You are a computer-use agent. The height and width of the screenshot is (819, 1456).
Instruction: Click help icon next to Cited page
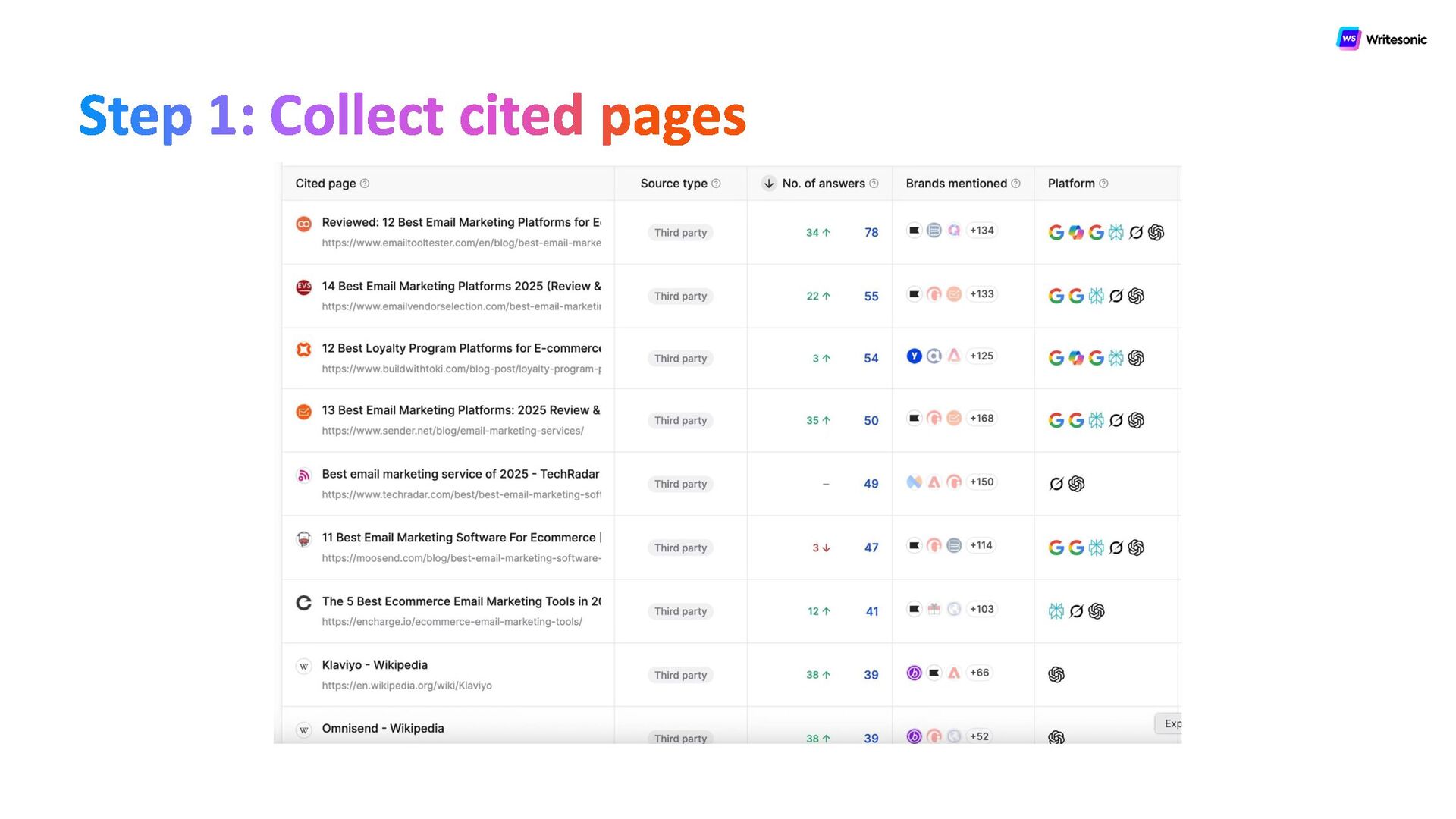(365, 184)
